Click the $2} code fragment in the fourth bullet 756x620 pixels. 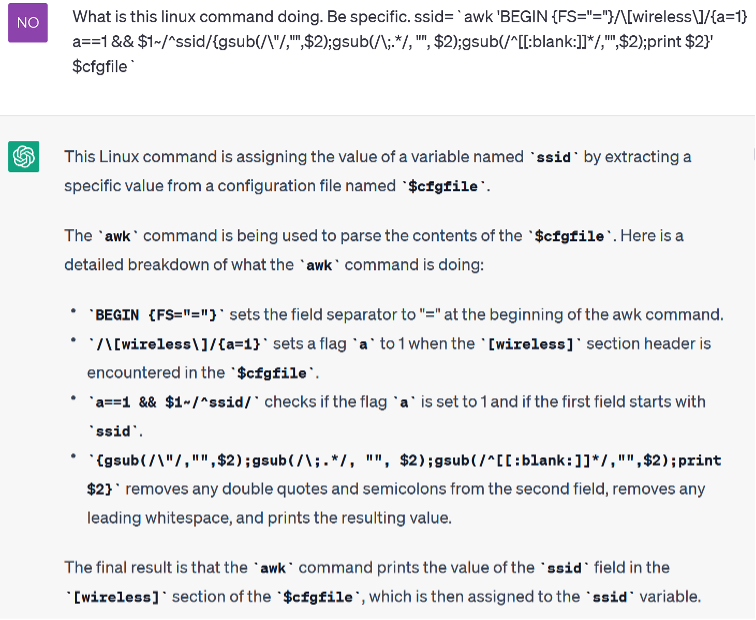click(x=100, y=490)
